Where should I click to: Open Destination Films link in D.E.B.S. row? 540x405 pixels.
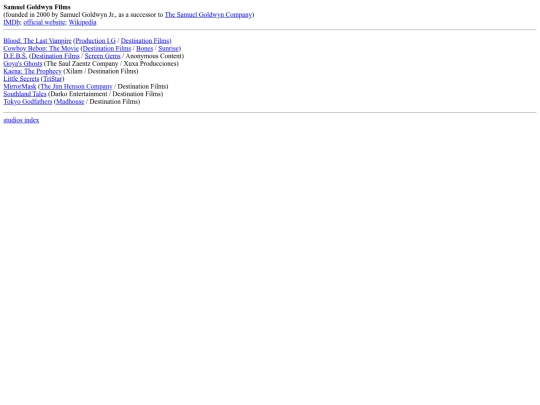(55, 56)
